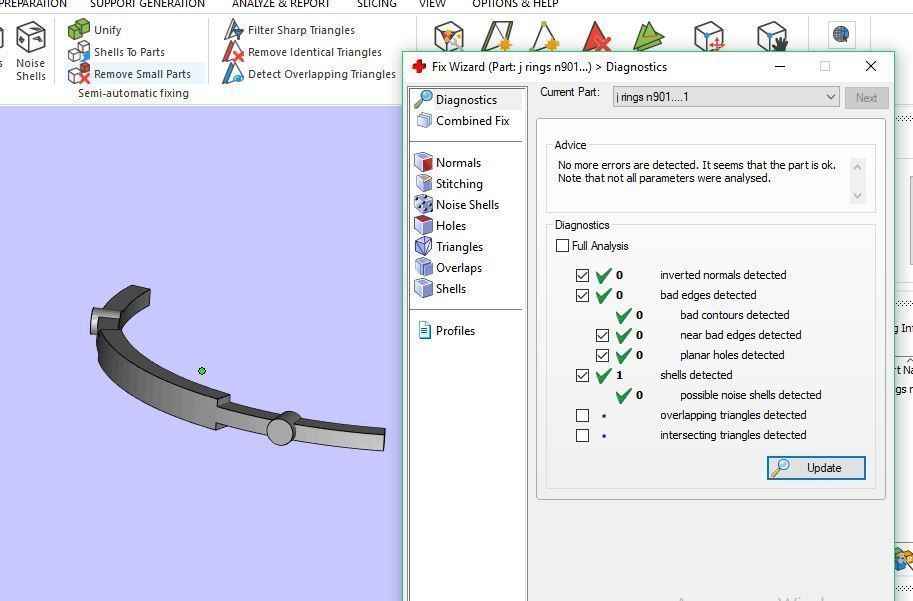
Task: Enable the Full Analysis checkbox
Action: pyautogui.click(x=562, y=246)
